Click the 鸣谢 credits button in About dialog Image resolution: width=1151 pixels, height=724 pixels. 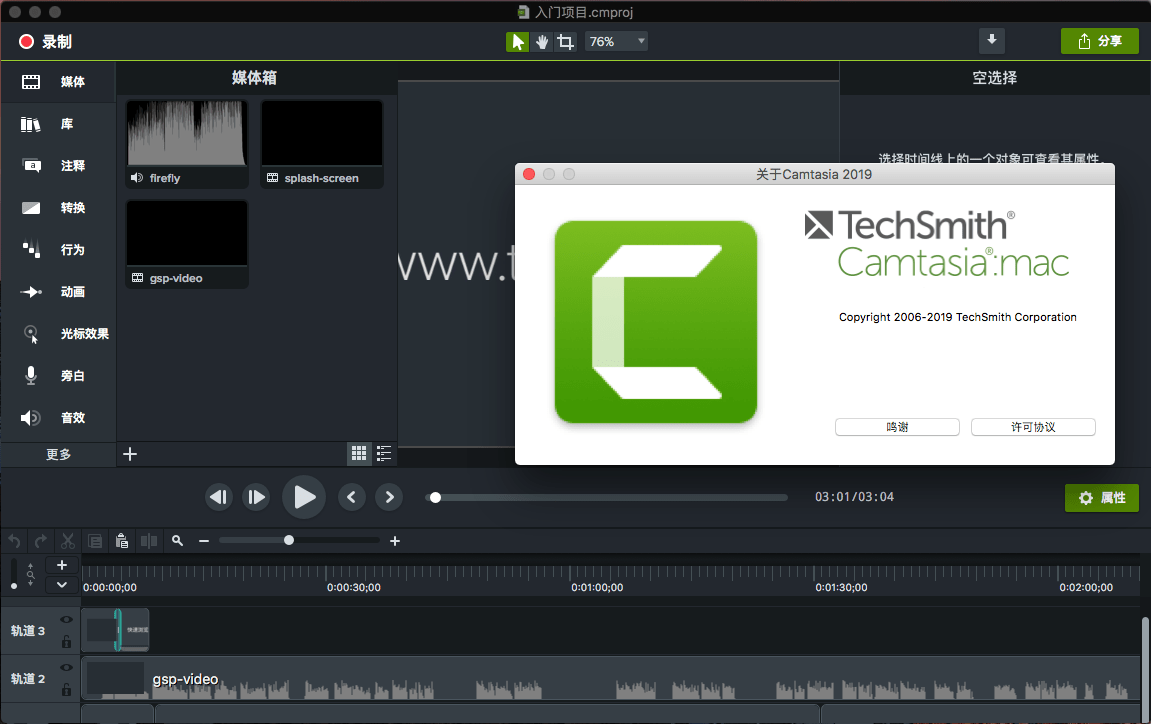tap(897, 427)
